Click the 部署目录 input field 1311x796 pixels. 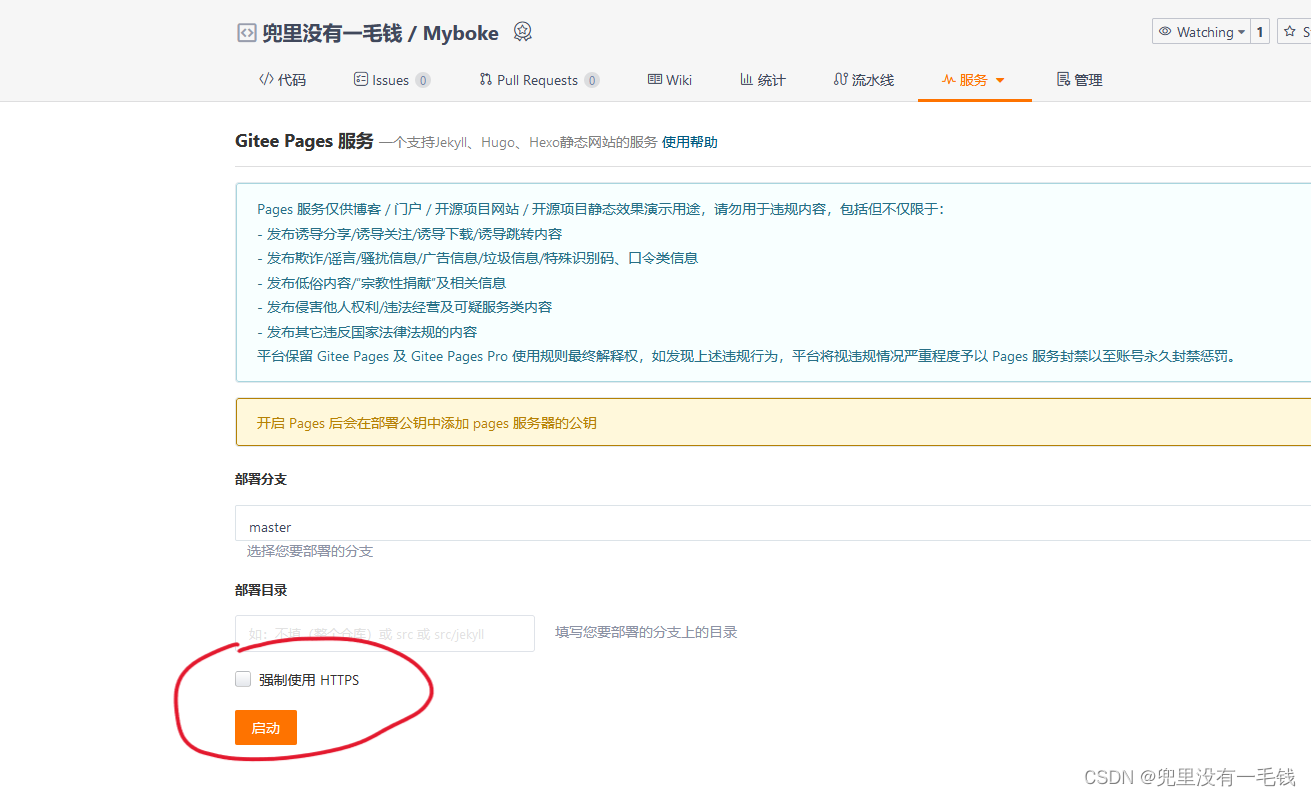(385, 633)
